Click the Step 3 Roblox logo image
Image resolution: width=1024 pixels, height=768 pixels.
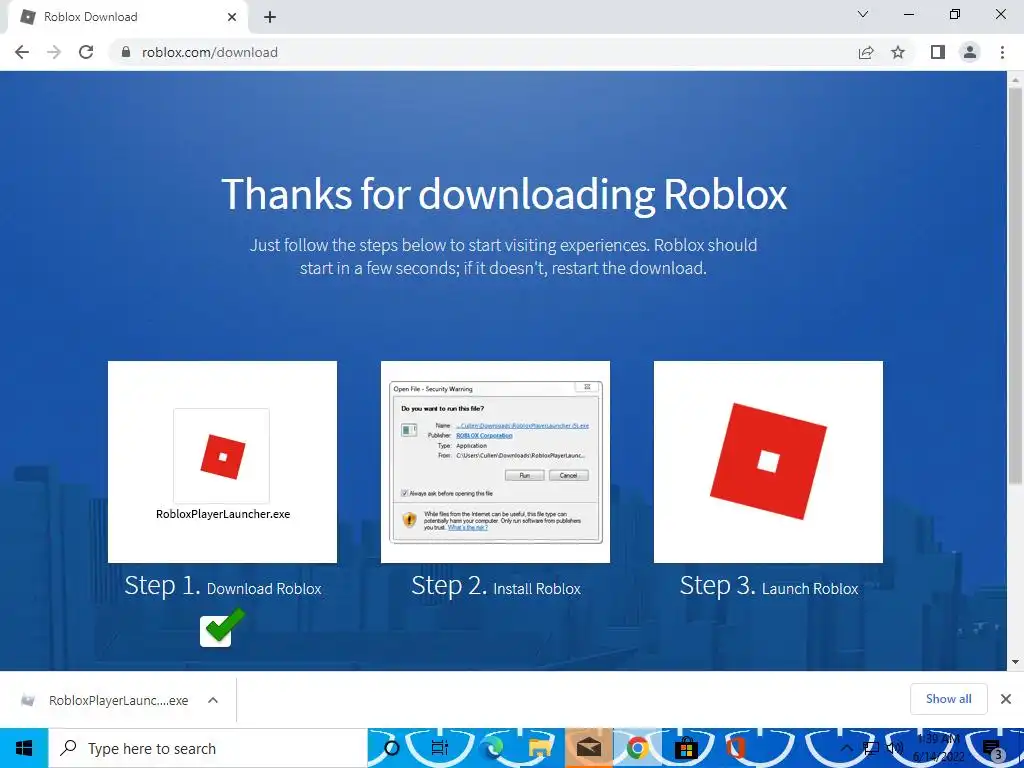click(x=768, y=462)
